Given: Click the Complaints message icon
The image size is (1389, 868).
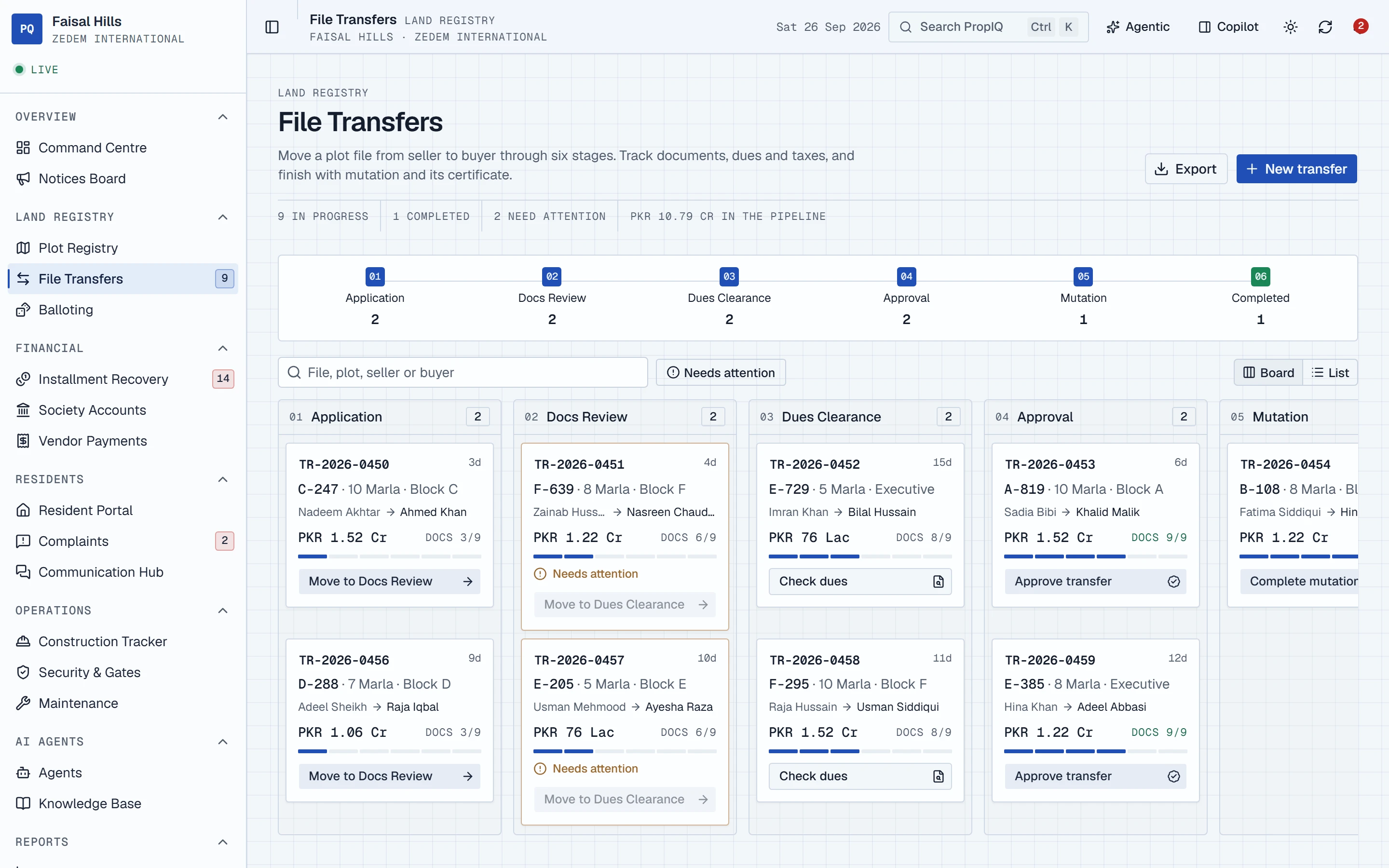Looking at the screenshot, I should coord(23,541).
